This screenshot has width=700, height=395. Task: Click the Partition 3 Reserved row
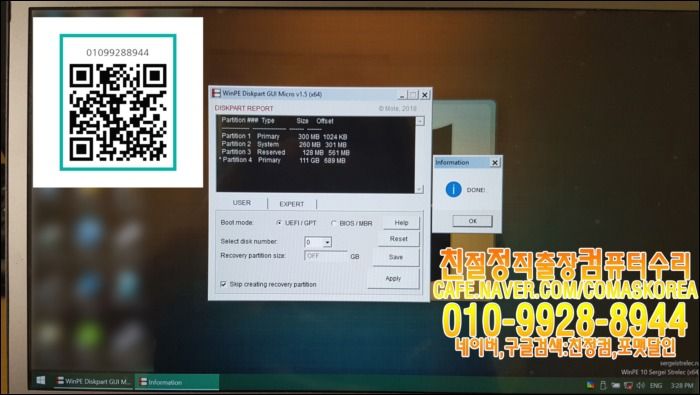pos(285,152)
